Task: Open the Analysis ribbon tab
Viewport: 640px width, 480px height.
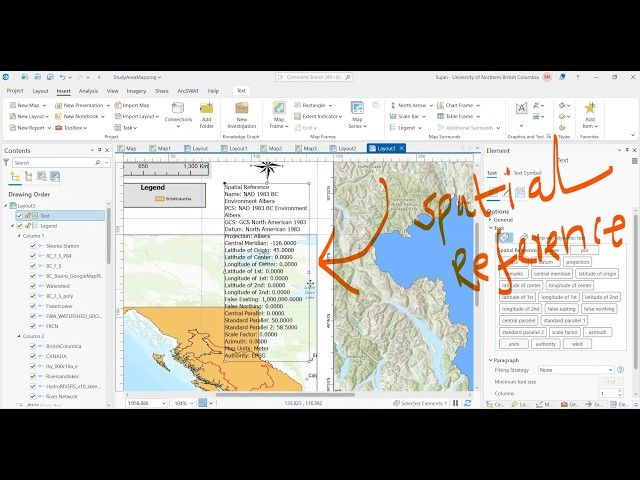Action: (88, 91)
